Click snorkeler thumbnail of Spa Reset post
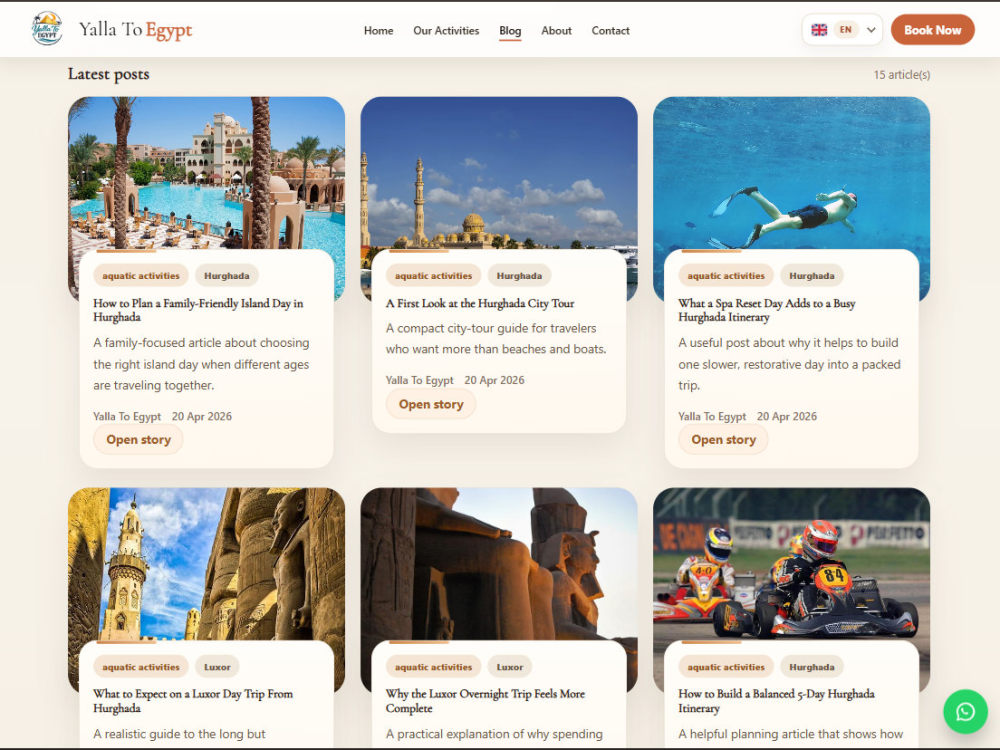This screenshot has width=1000, height=750. [x=791, y=172]
